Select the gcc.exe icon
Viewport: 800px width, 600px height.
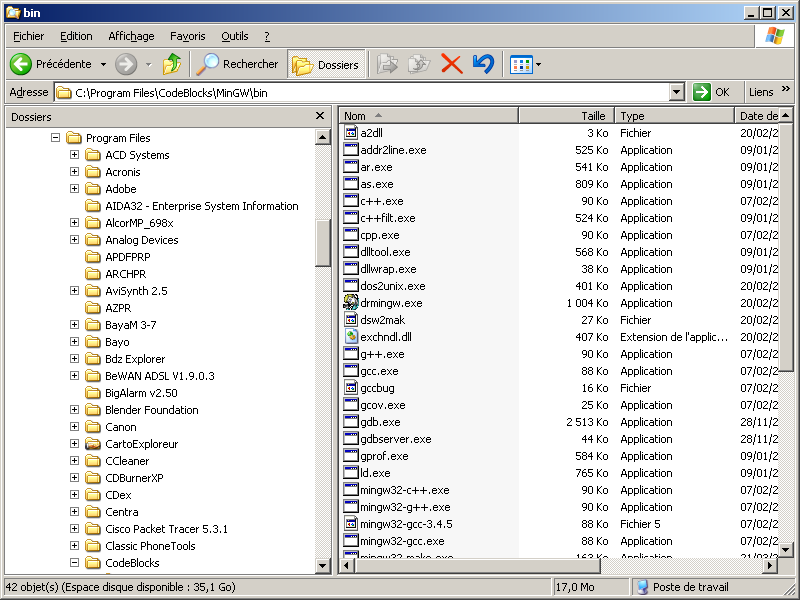click(351, 371)
